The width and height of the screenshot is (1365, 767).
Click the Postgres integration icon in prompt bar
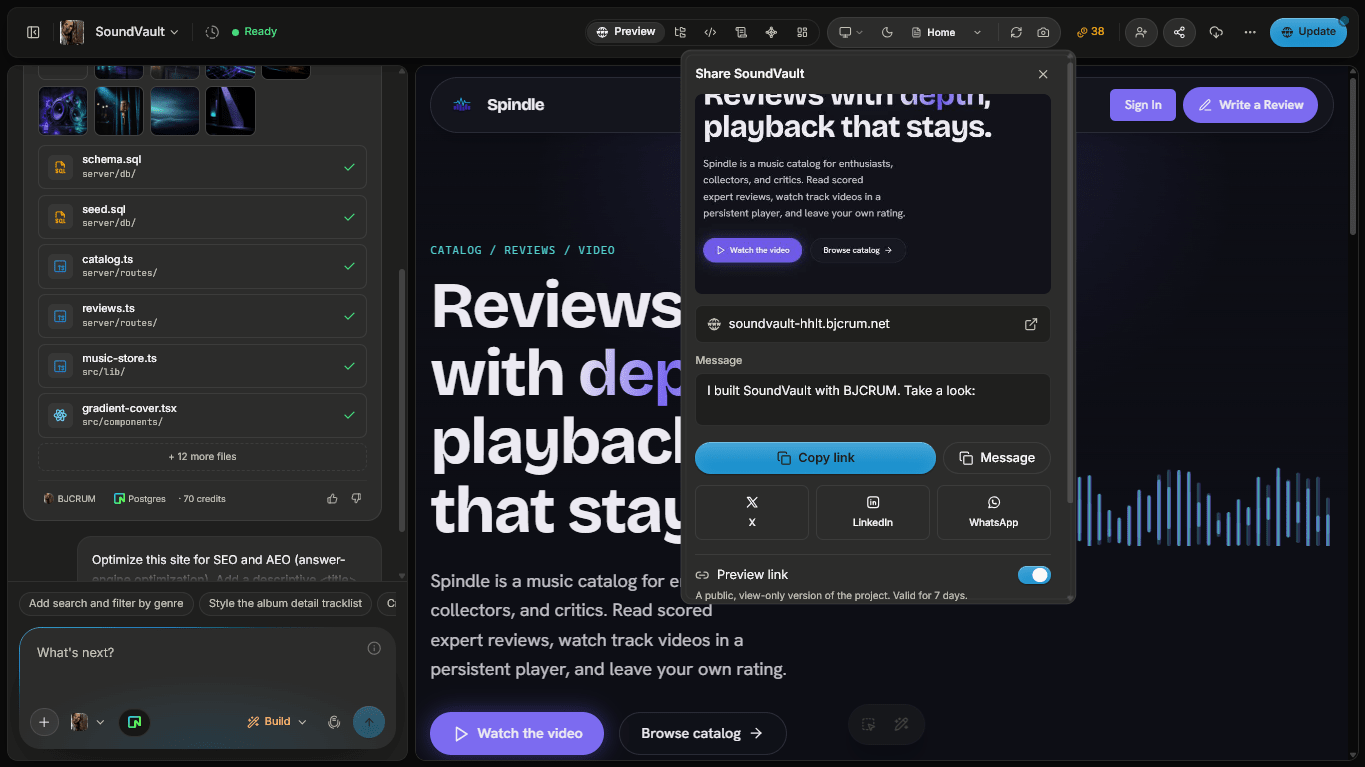(x=134, y=722)
